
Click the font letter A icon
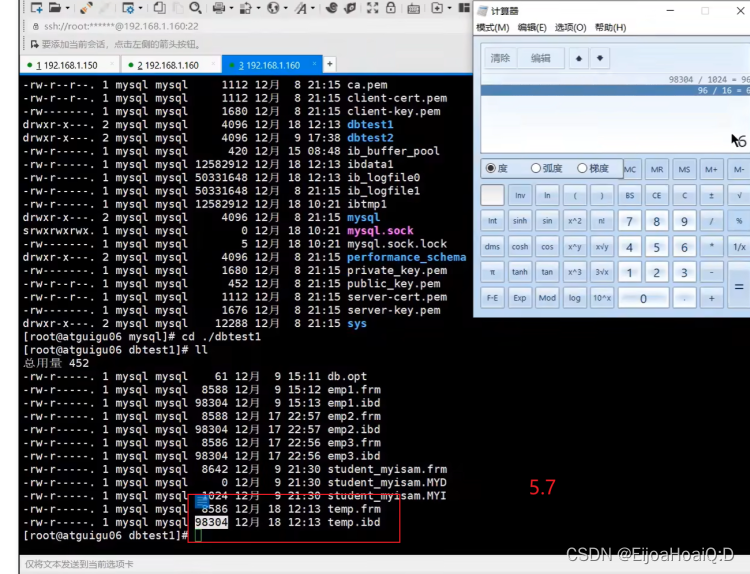(300, 8)
